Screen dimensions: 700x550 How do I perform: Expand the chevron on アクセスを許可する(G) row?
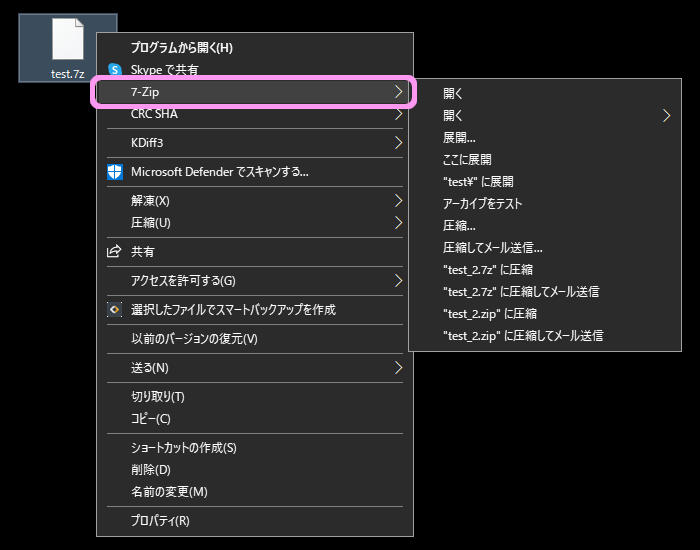pos(398,281)
